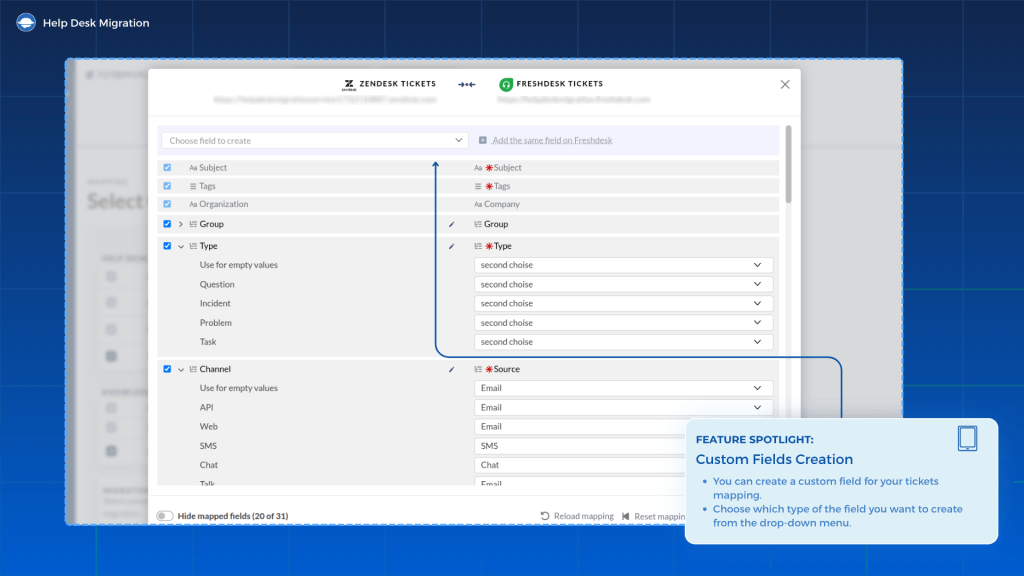The width and height of the screenshot is (1024, 576).
Task: Edit the Group mapping with pencil icon
Action: point(451,224)
